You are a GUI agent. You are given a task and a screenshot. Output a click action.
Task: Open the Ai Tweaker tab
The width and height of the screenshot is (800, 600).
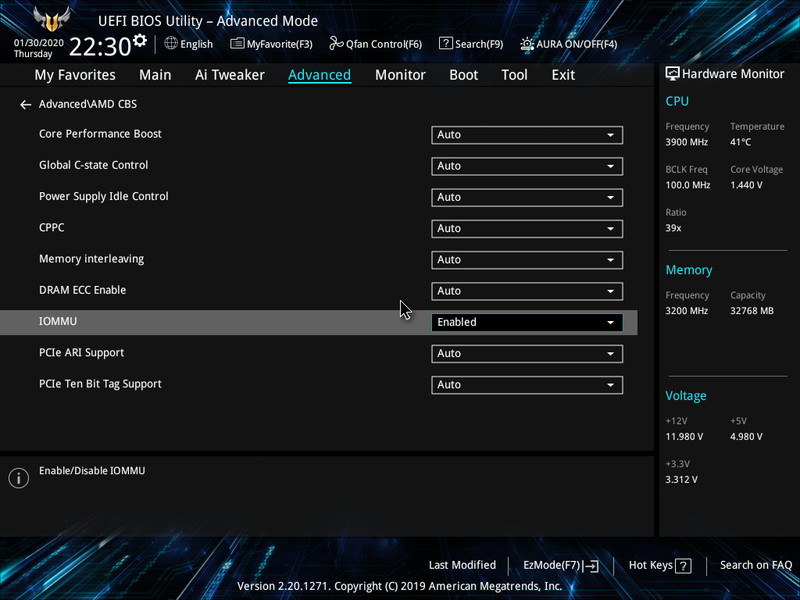coord(230,75)
